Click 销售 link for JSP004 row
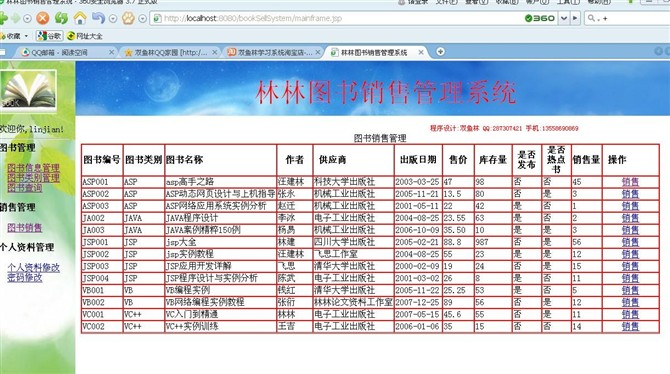This screenshot has width=670, height=374. pyautogui.click(x=630, y=278)
